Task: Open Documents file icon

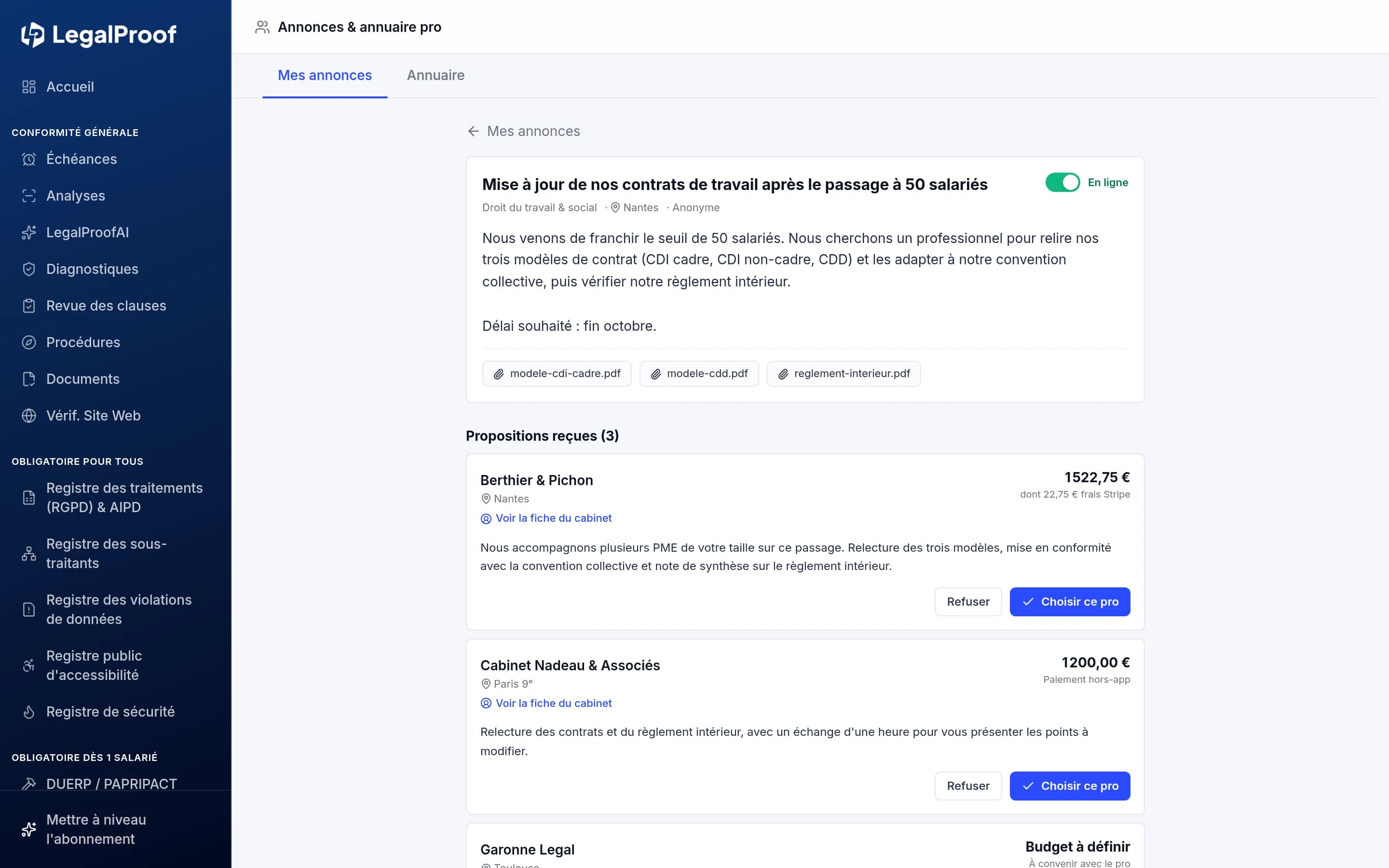Action: [x=29, y=379]
